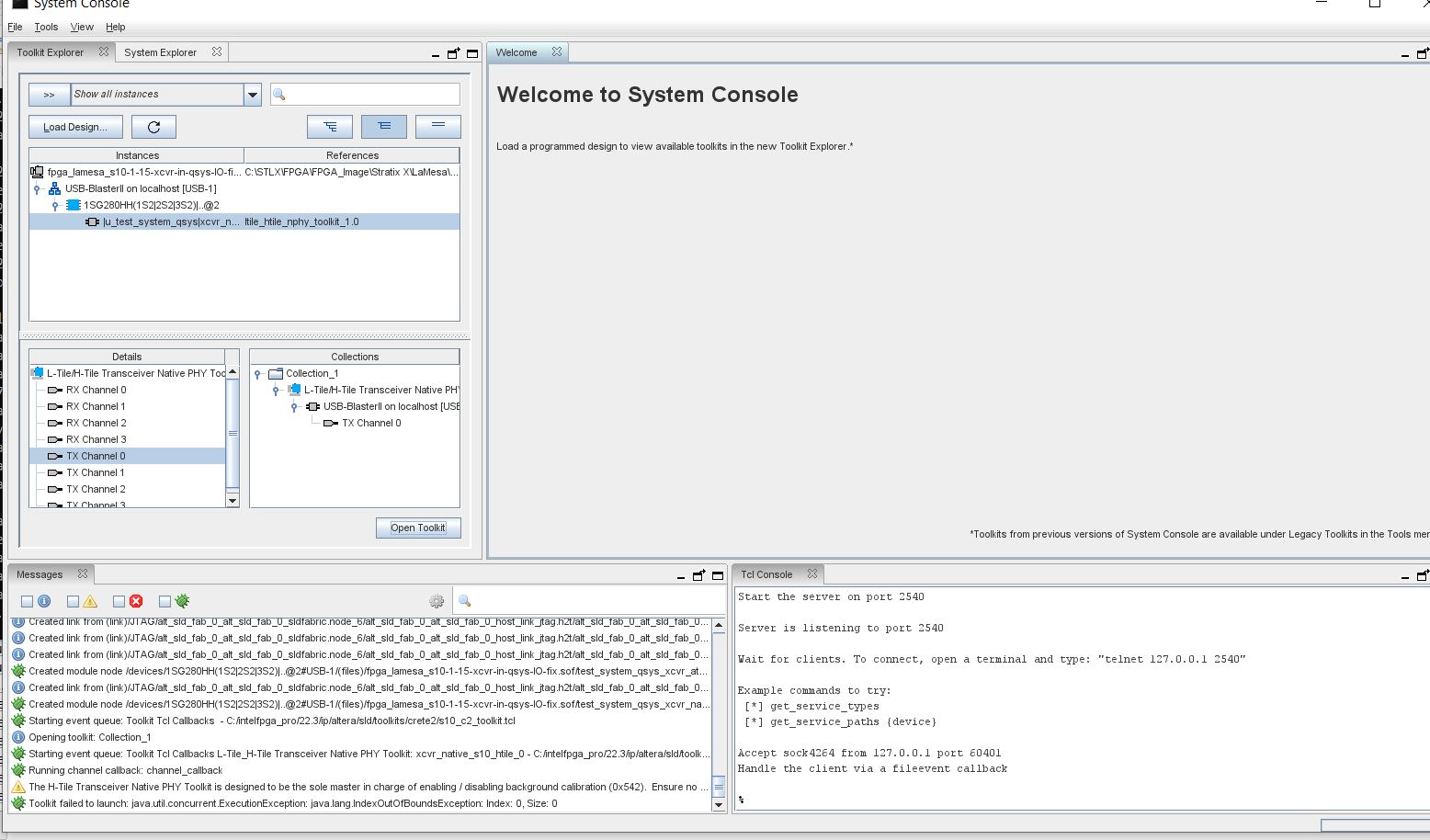Viewport: 1430px width, 840px height.
Task: Click the References column header
Action: coord(352,155)
